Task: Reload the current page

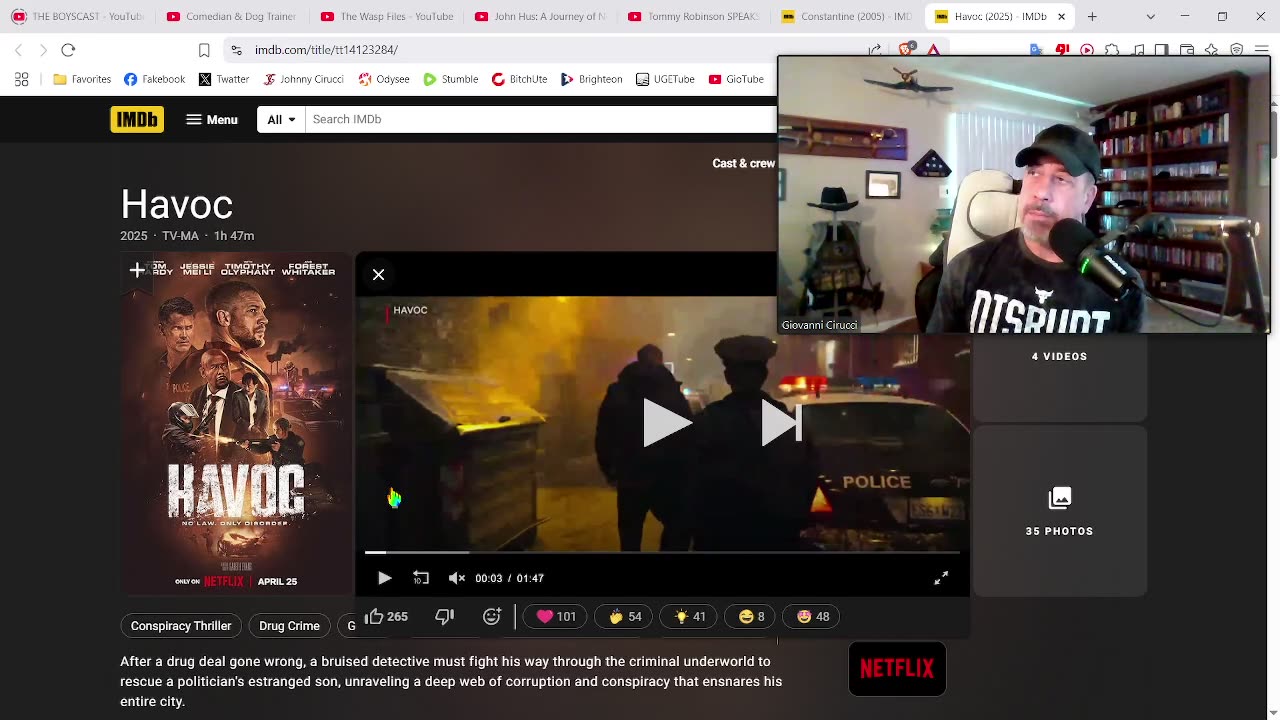Action: pyautogui.click(x=68, y=50)
